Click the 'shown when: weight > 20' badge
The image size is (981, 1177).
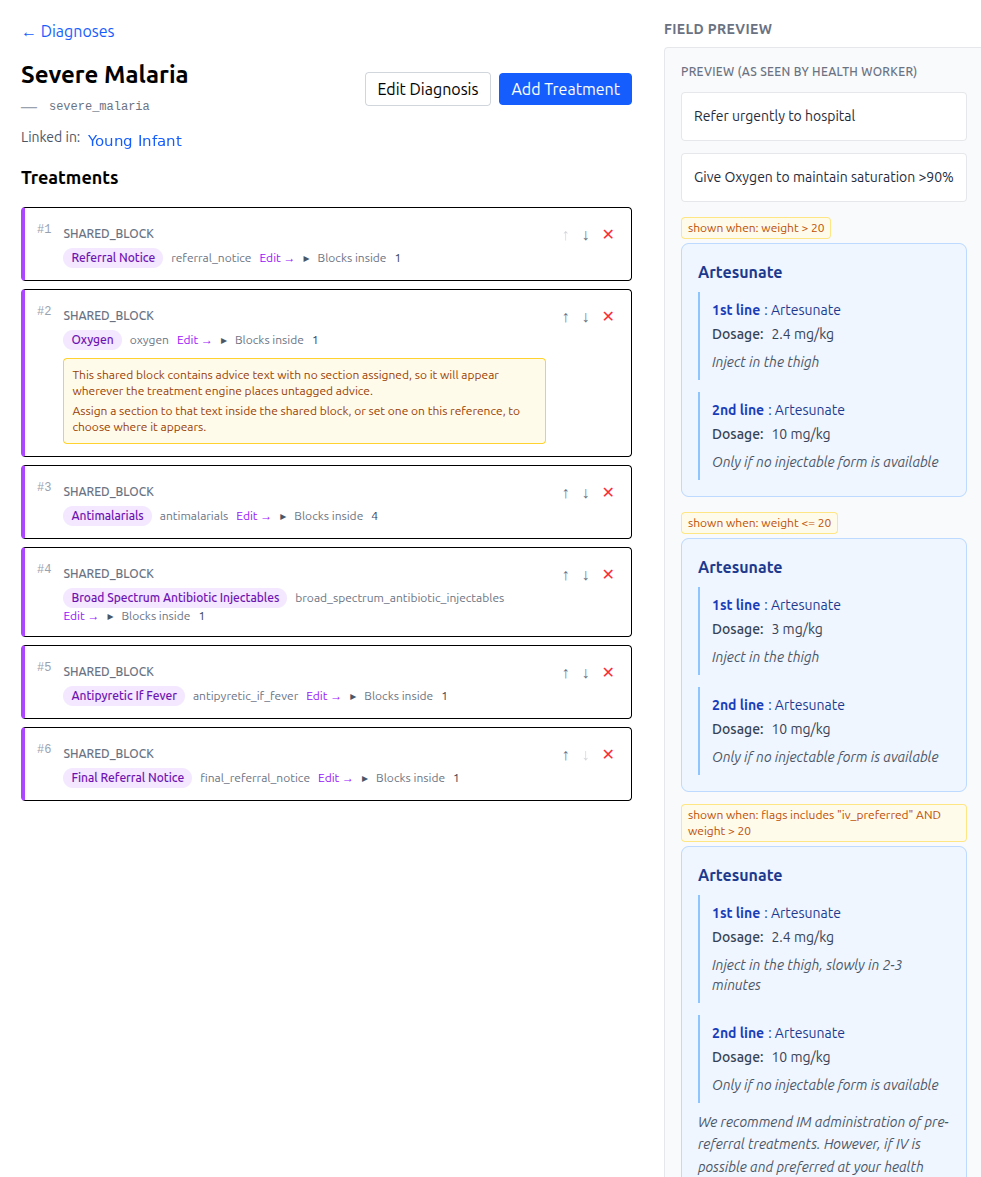pyautogui.click(x=756, y=228)
